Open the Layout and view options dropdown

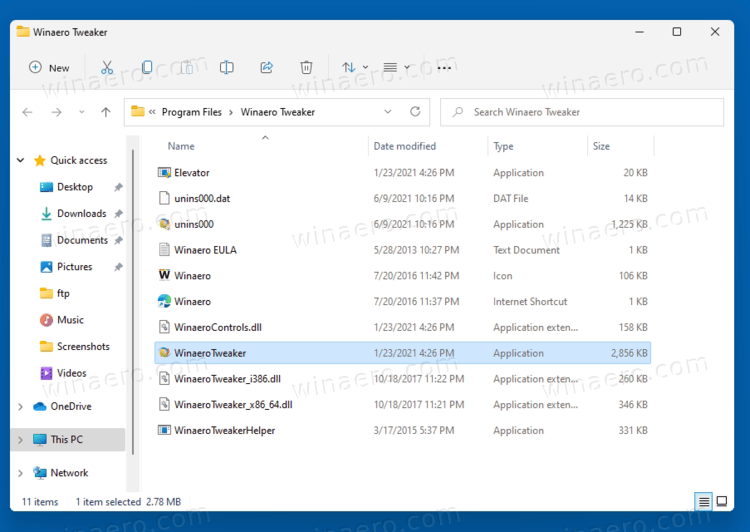coord(397,67)
